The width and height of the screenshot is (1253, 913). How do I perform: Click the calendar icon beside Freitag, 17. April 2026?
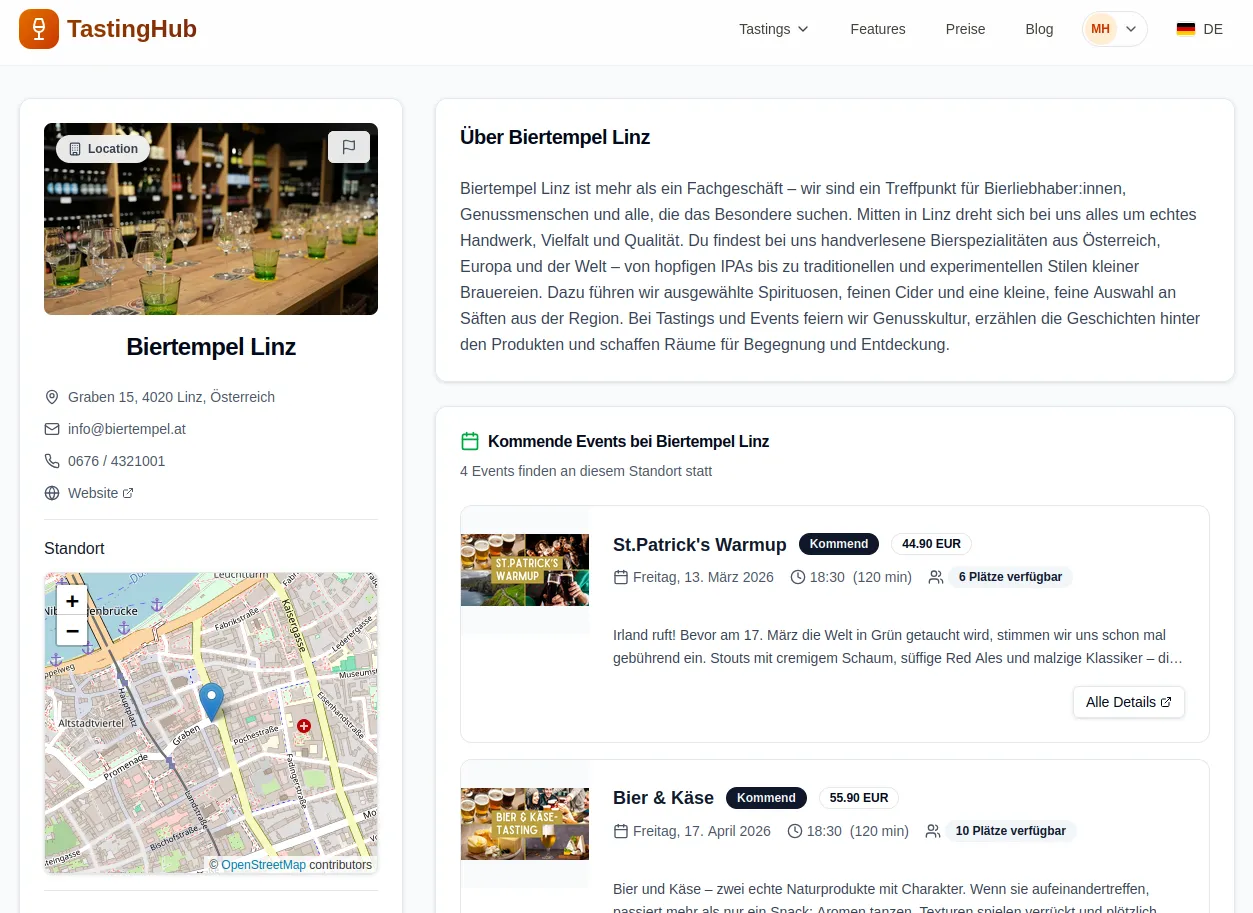point(621,831)
